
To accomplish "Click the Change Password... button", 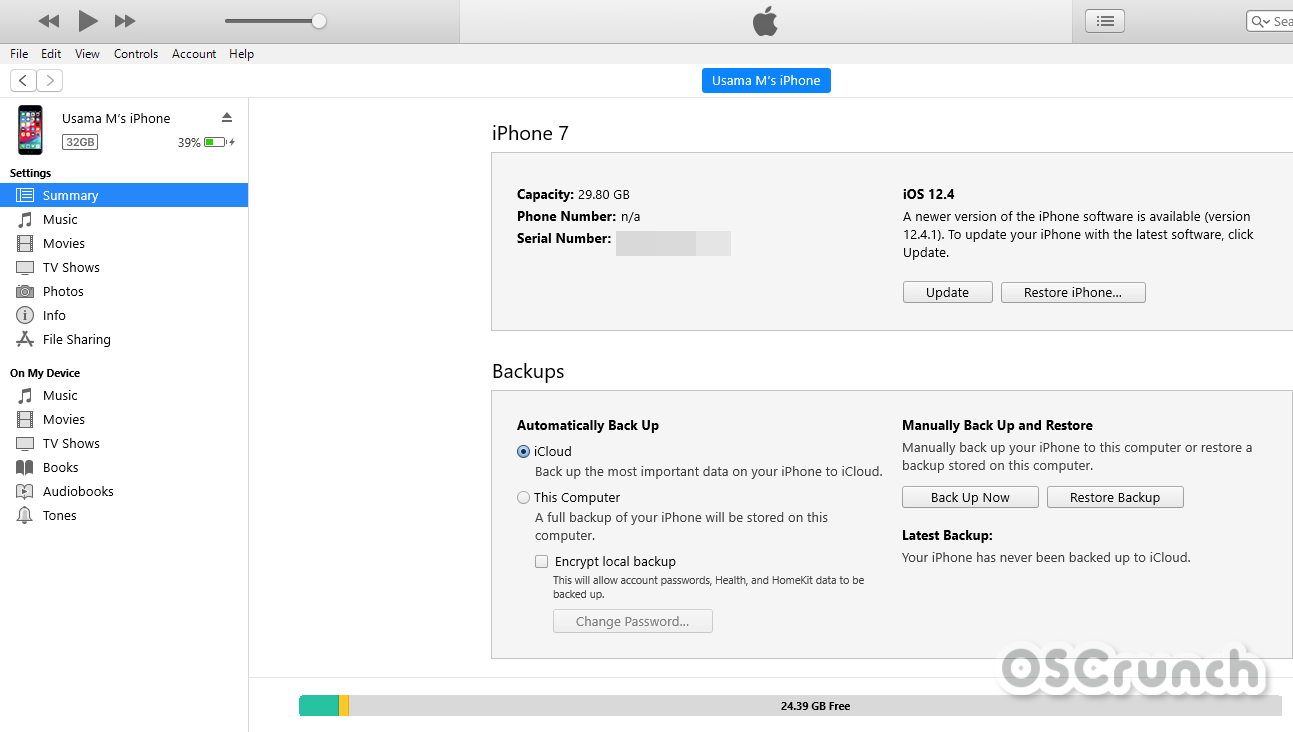I will pyautogui.click(x=633, y=621).
